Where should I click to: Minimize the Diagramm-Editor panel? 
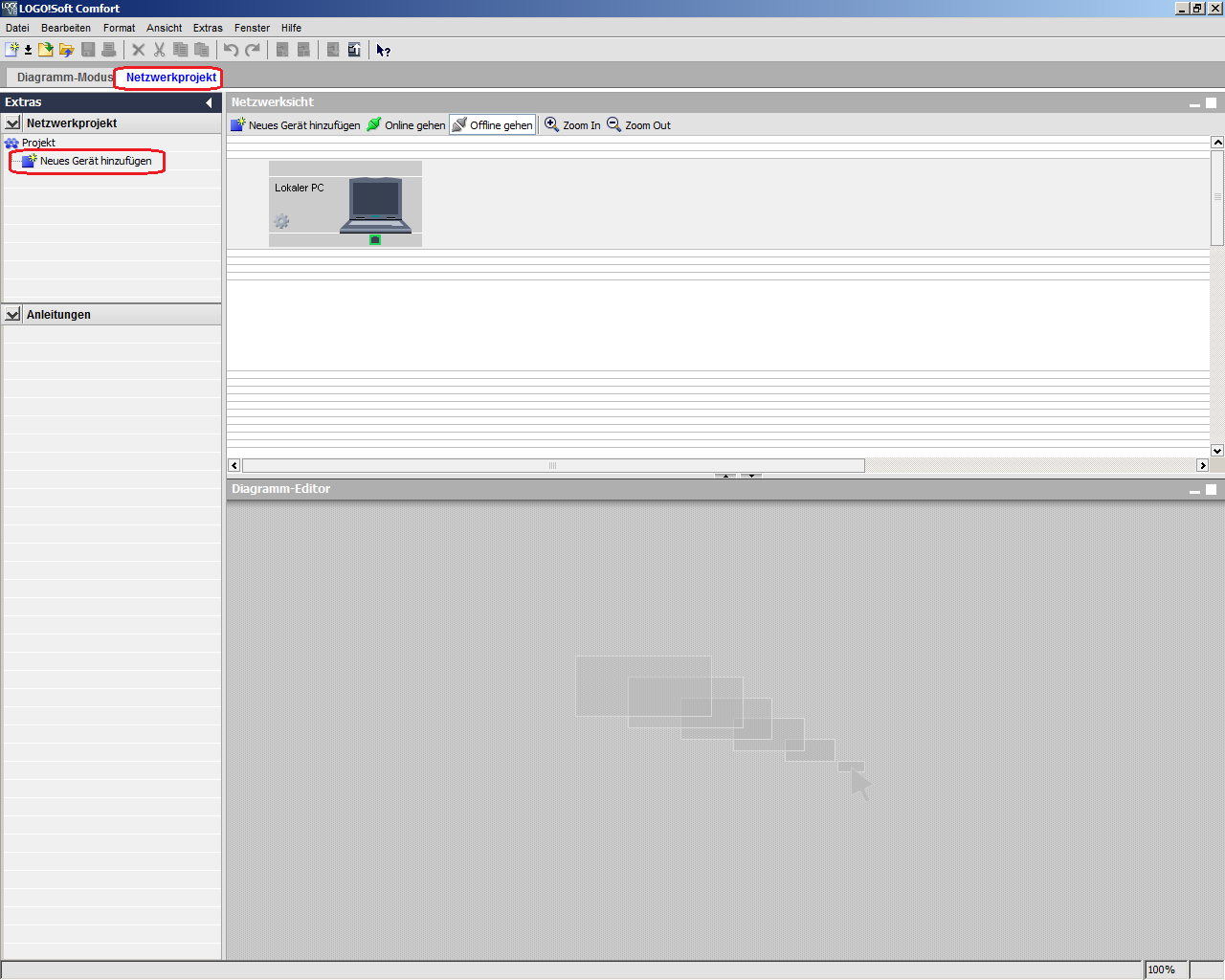point(1194,490)
